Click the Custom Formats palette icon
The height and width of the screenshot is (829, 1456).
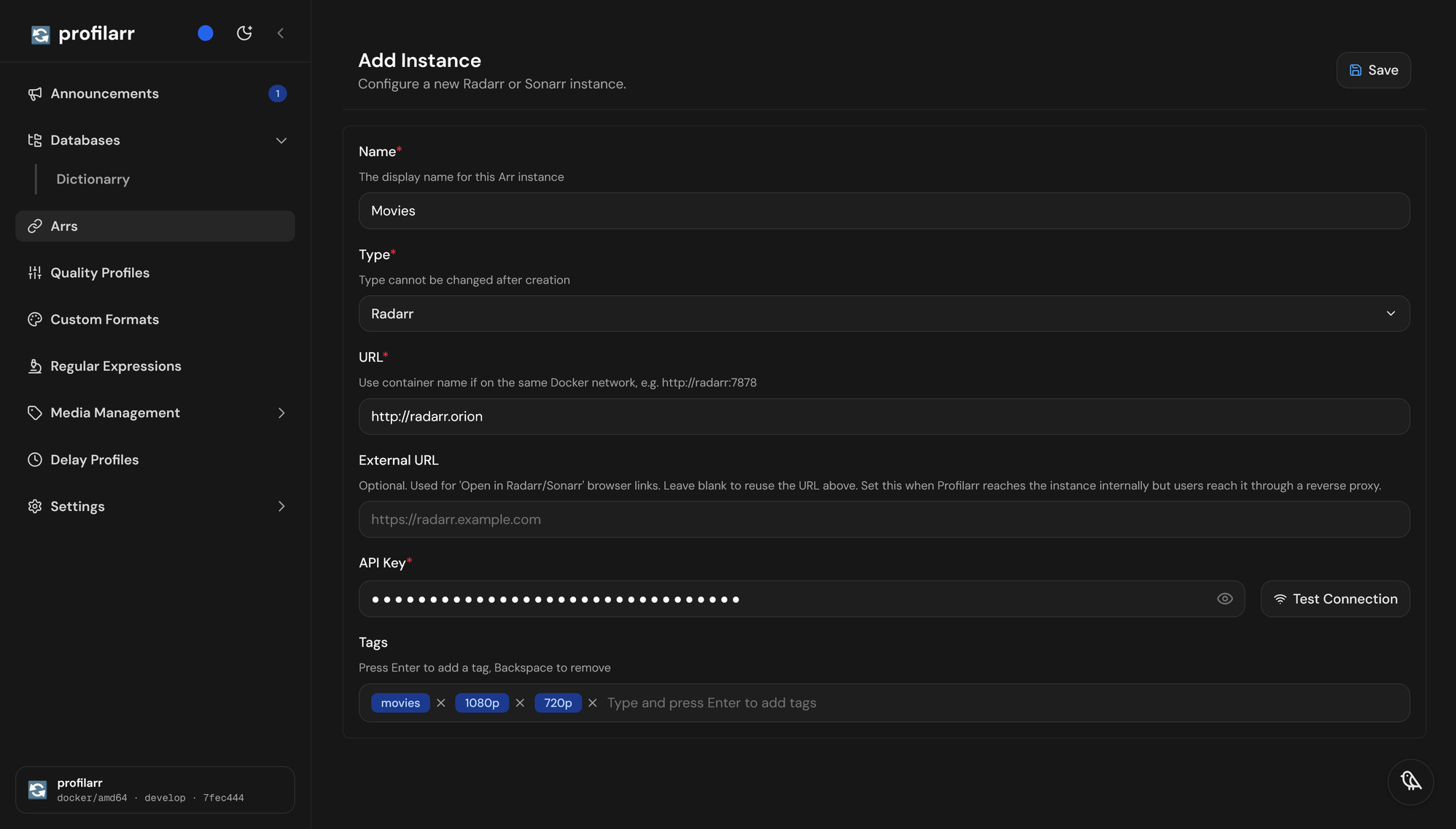pos(35,319)
